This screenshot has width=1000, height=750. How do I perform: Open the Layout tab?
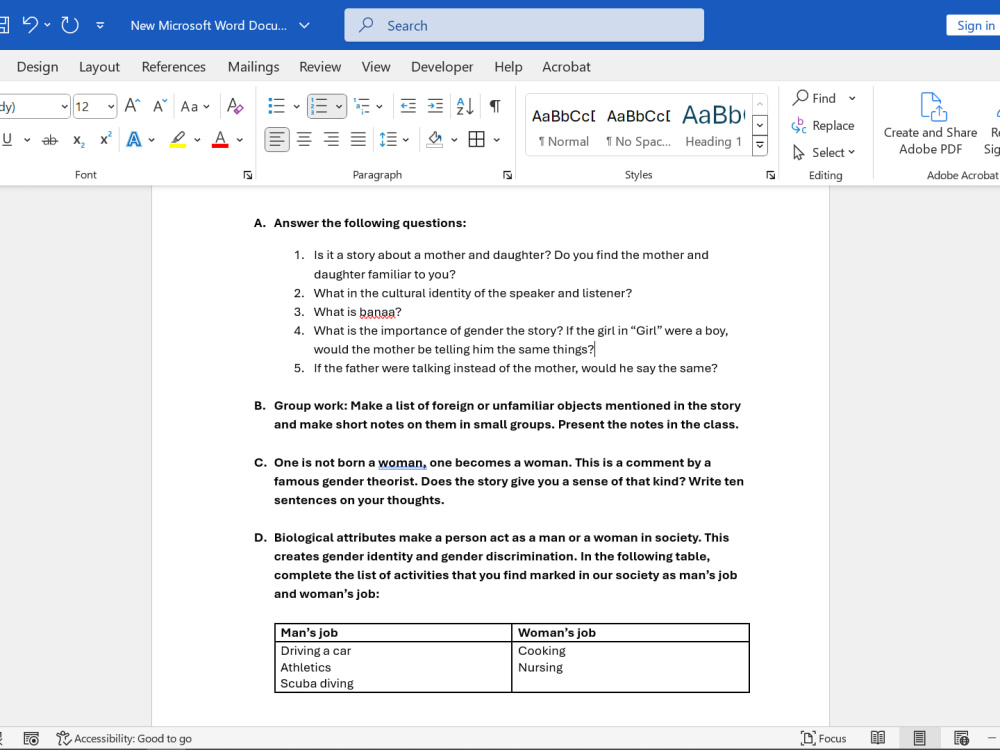pyautogui.click(x=99, y=66)
